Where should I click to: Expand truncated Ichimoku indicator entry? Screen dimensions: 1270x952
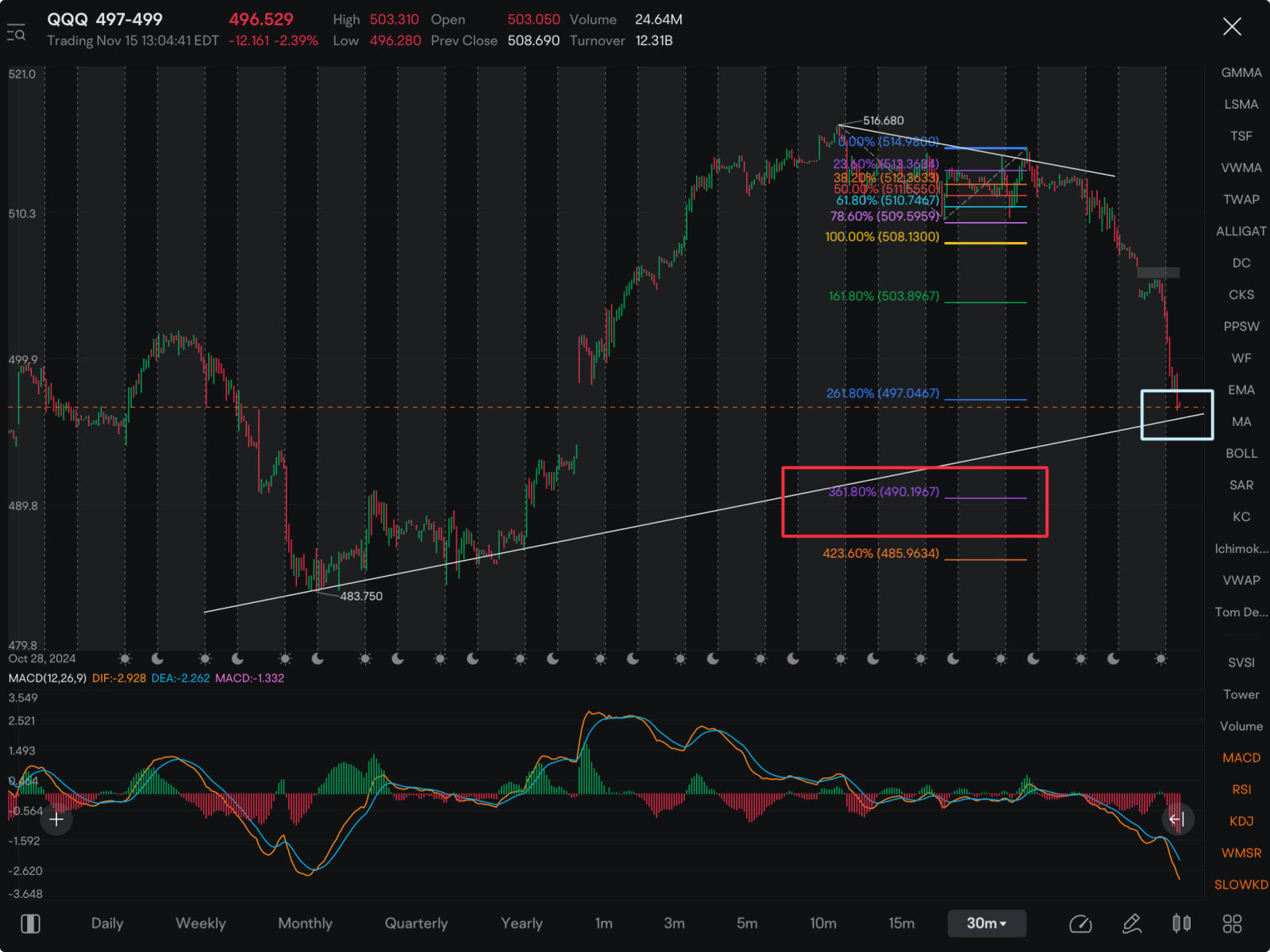coord(1241,548)
